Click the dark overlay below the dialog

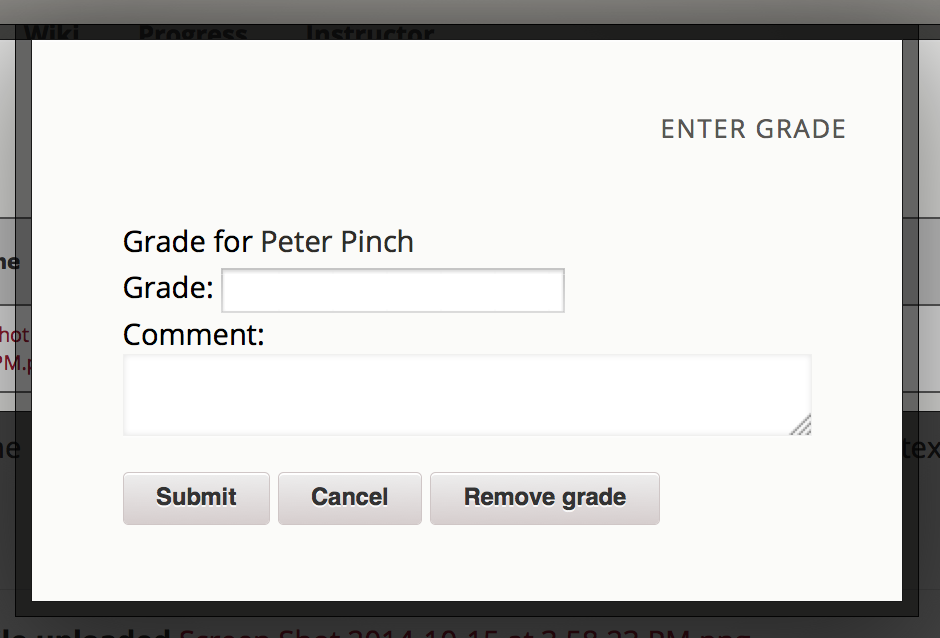468,609
